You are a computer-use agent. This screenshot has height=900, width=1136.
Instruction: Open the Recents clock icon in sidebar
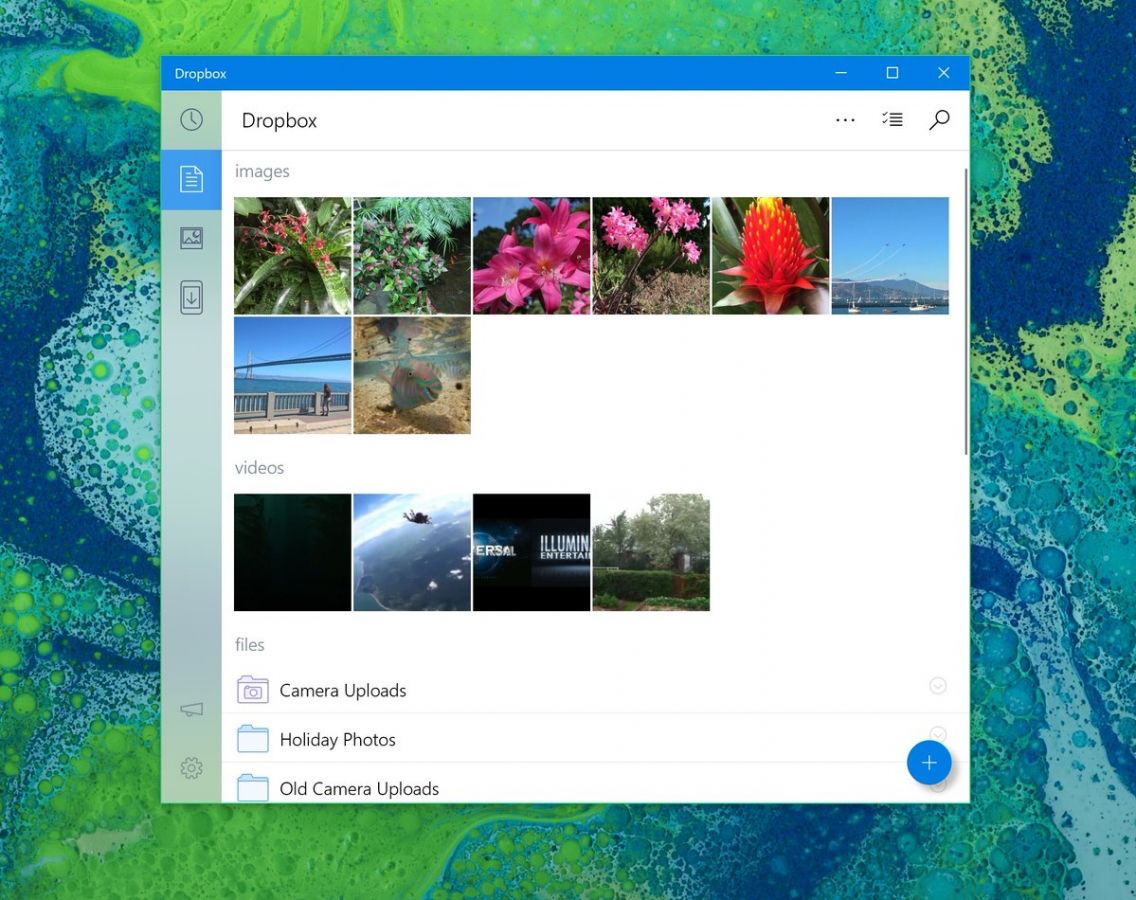click(191, 120)
